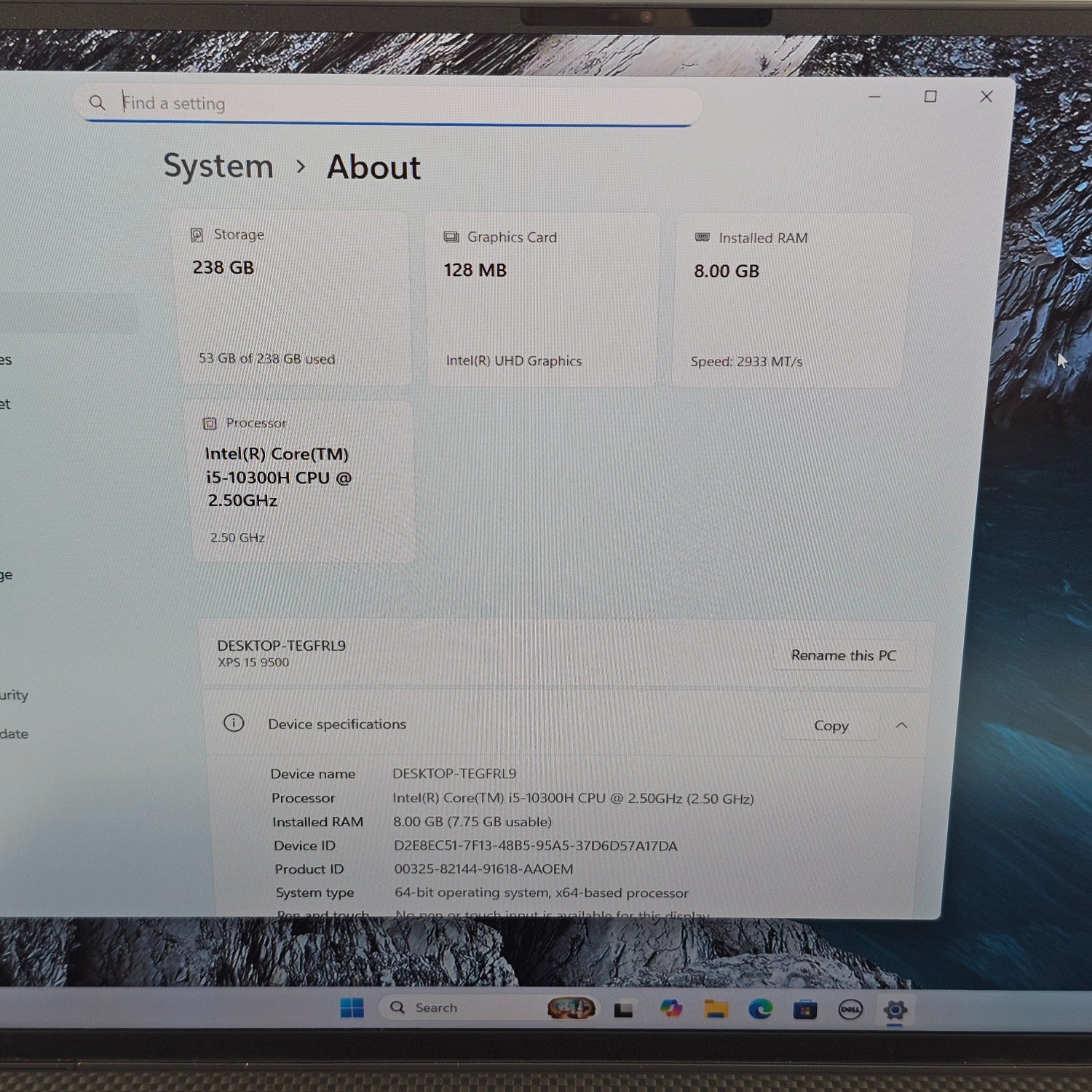The height and width of the screenshot is (1092, 1092).
Task: Click Rename this PC button
Action: coord(843,655)
